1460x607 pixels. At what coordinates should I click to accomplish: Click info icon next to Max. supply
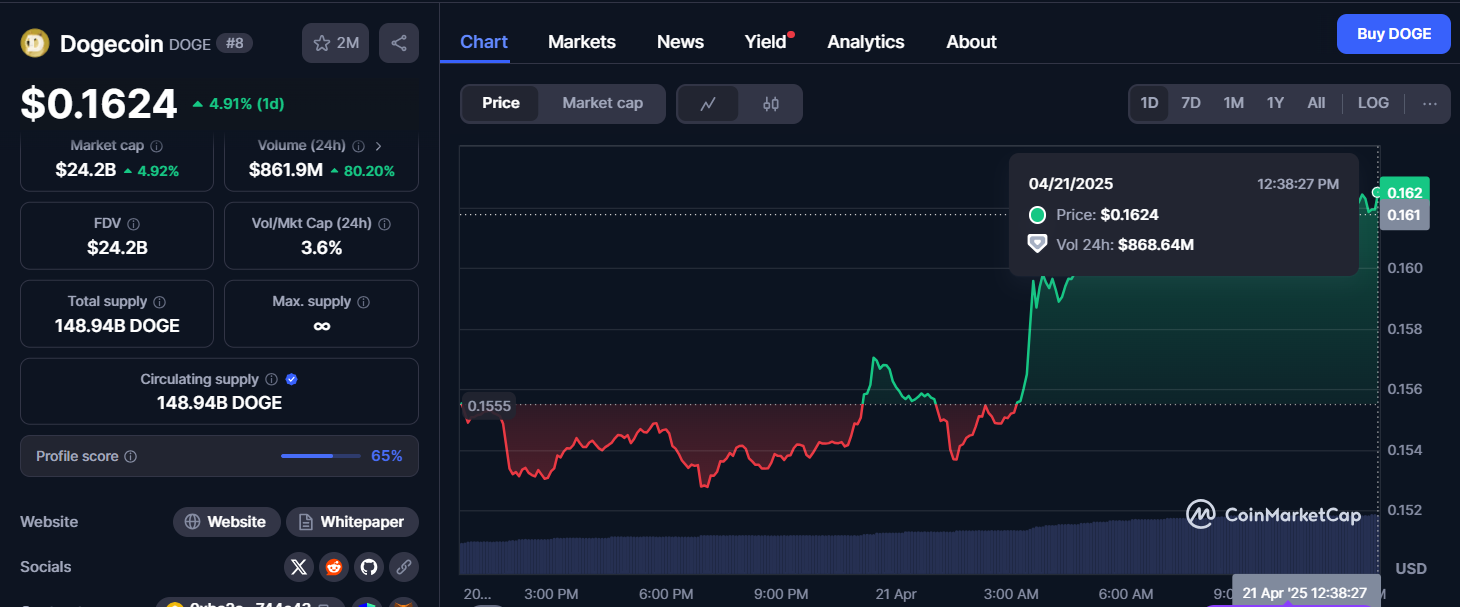click(363, 302)
